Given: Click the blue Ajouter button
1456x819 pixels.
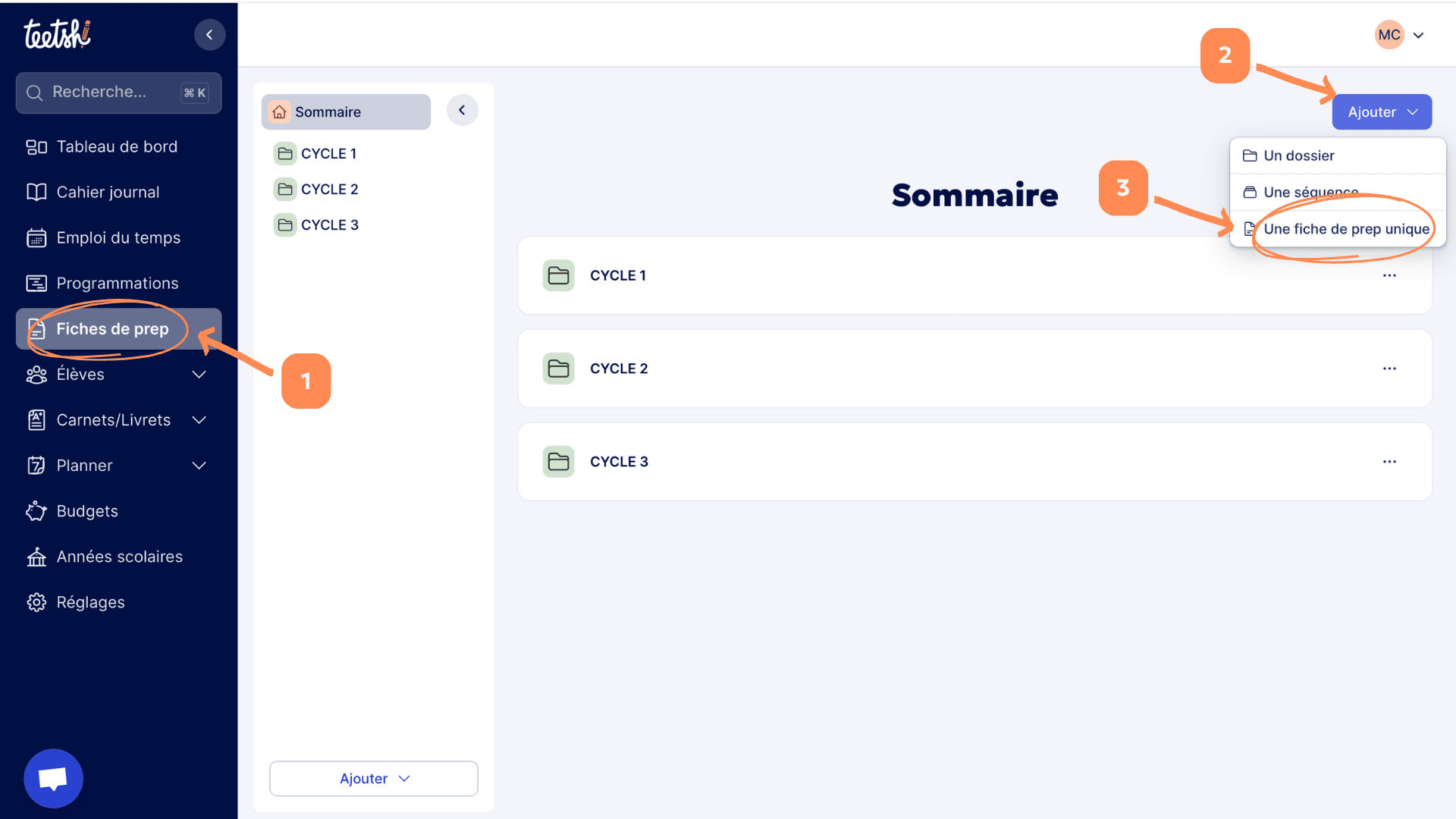Looking at the screenshot, I should tap(1381, 112).
